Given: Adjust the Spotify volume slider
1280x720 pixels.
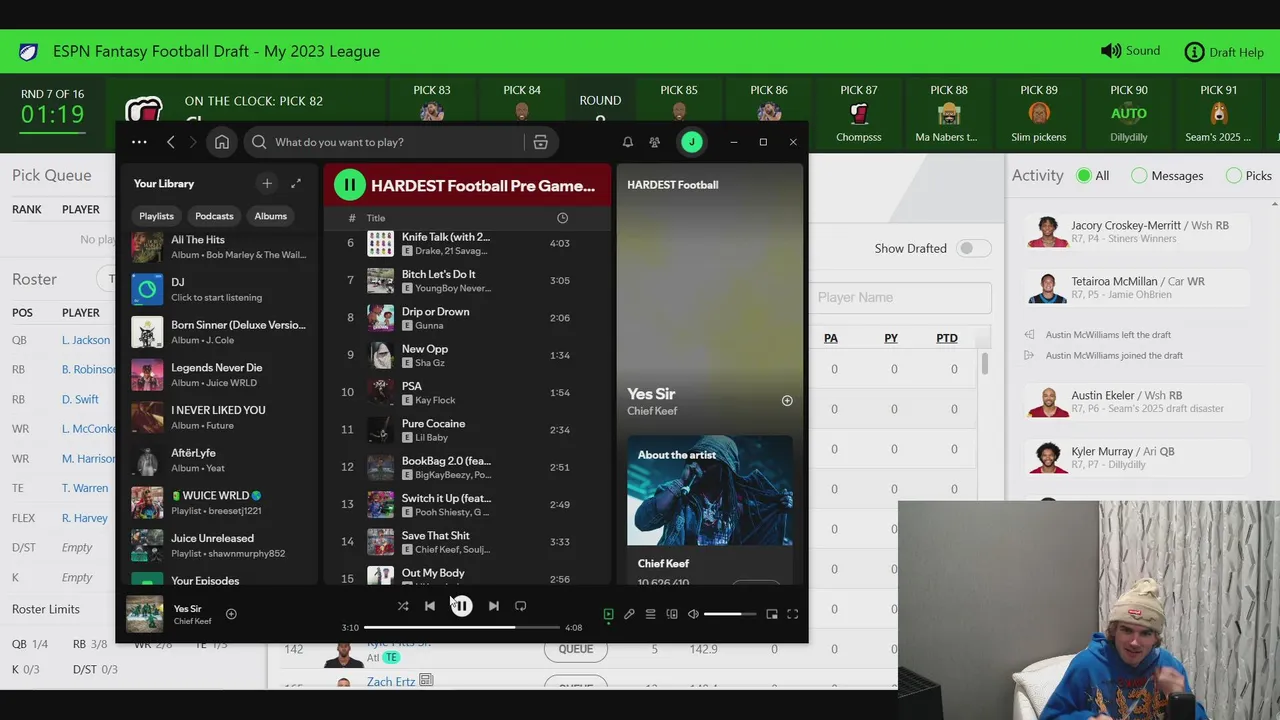Looking at the screenshot, I should 730,614.
